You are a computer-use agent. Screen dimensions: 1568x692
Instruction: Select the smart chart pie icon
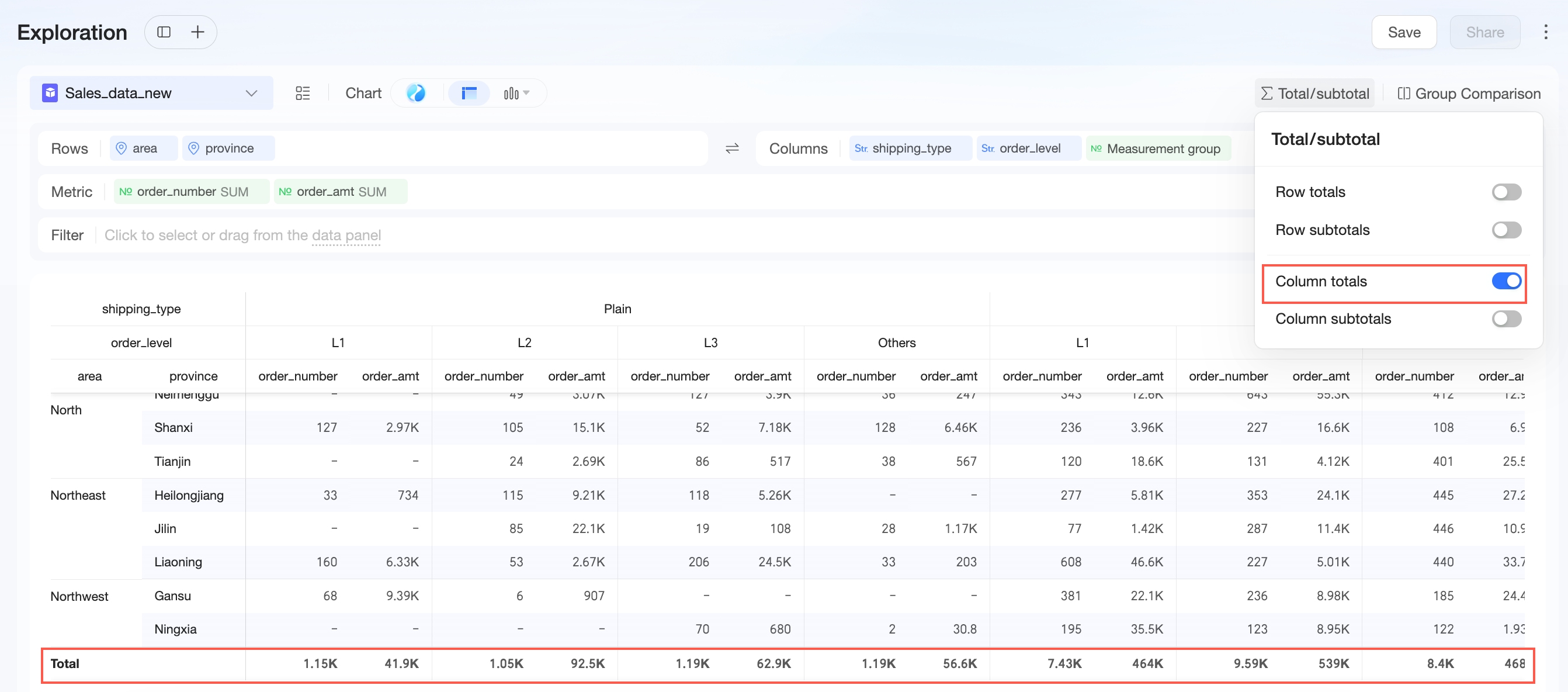[416, 93]
